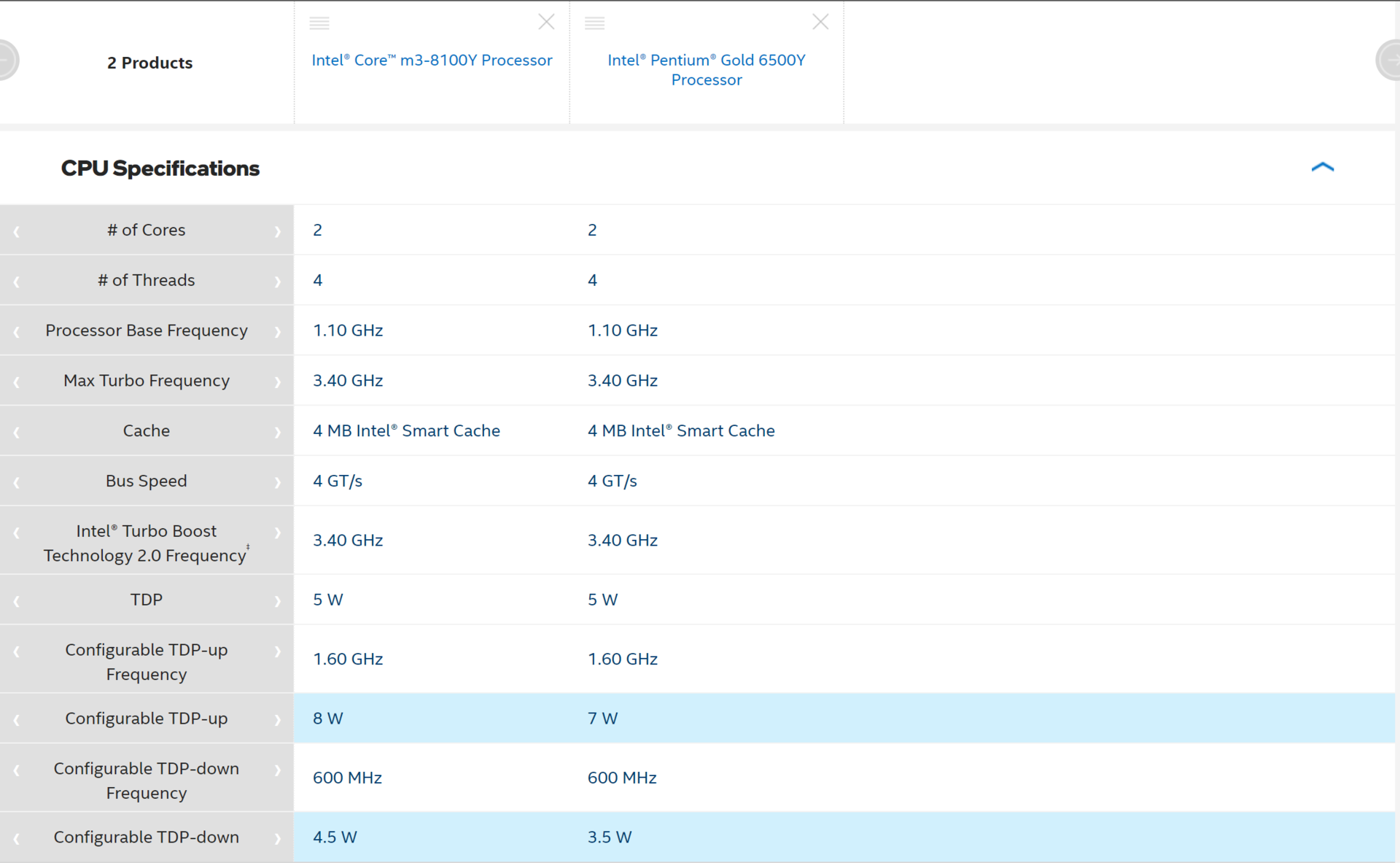Click left chevron on Turbo Boost Technology row
This screenshot has width=1400, height=863.
point(16,533)
